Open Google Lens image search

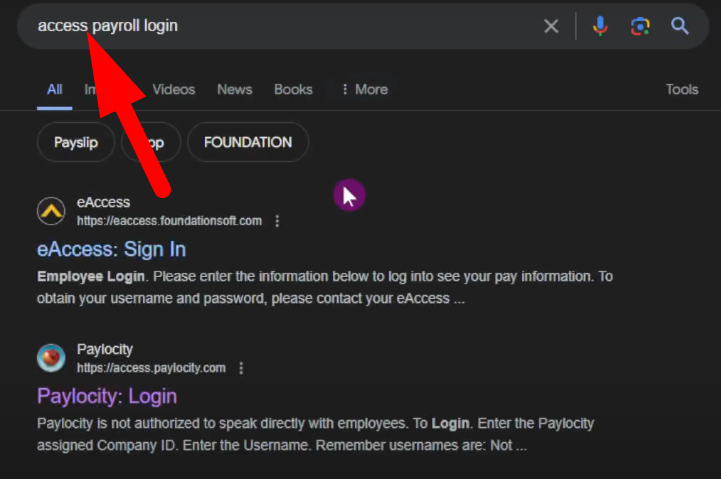pyautogui.click(x=640, y=26)
